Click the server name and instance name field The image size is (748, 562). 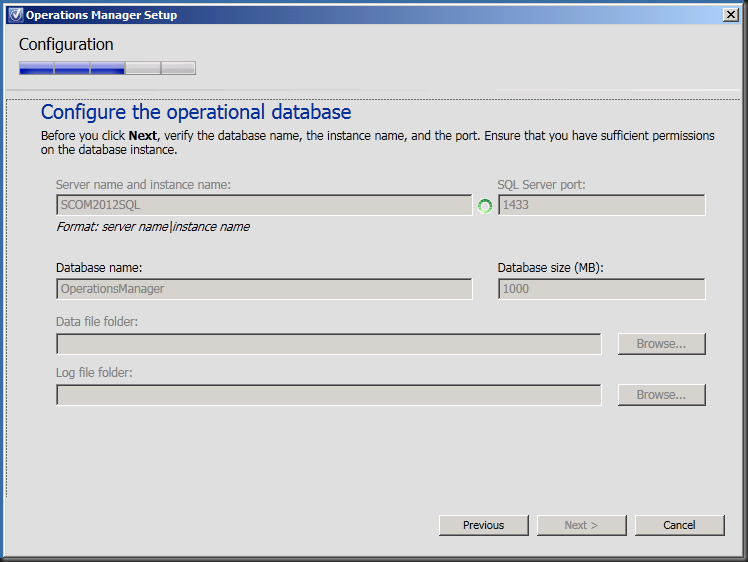(x=264, y=205)
